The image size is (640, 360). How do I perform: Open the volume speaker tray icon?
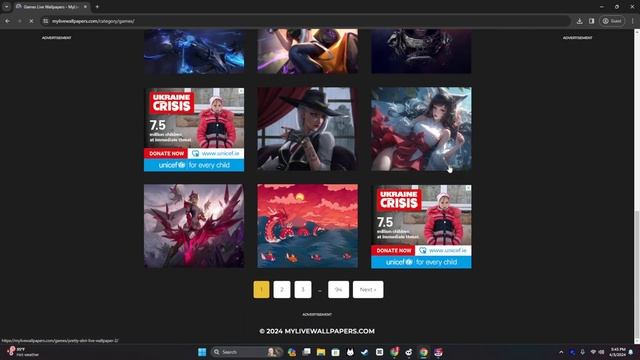click(x=601, y=352)
